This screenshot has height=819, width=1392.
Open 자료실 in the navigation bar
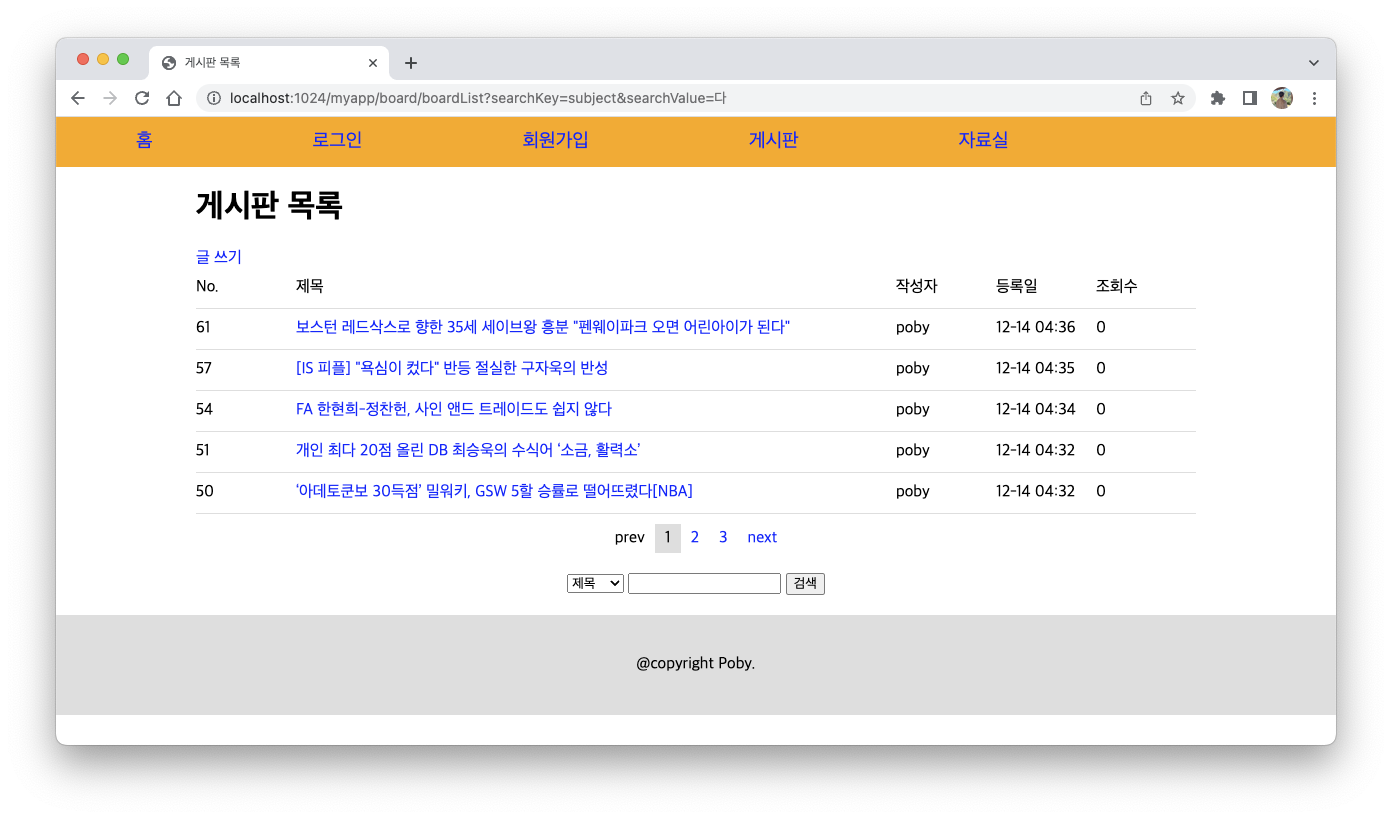tap(983, 140)
